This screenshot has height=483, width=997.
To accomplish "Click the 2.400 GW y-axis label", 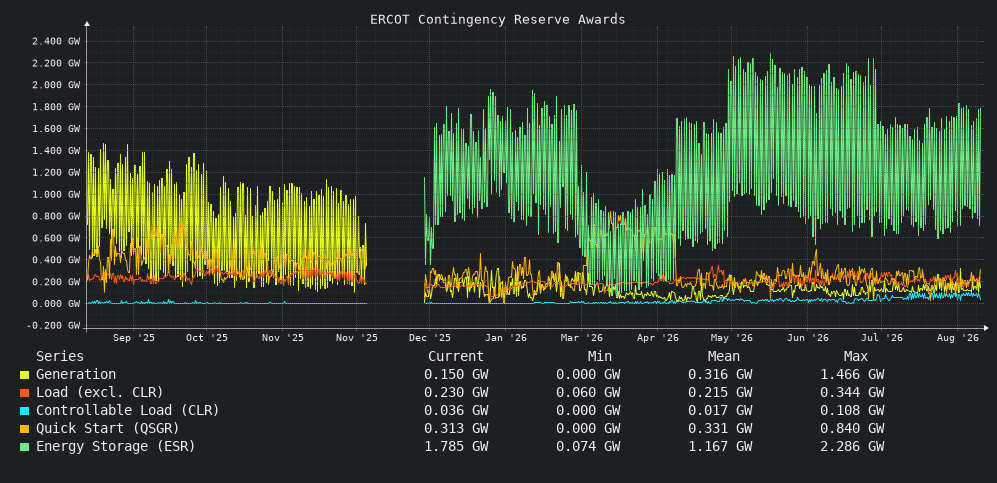I will pyautogui.click(x=56, y=41).
